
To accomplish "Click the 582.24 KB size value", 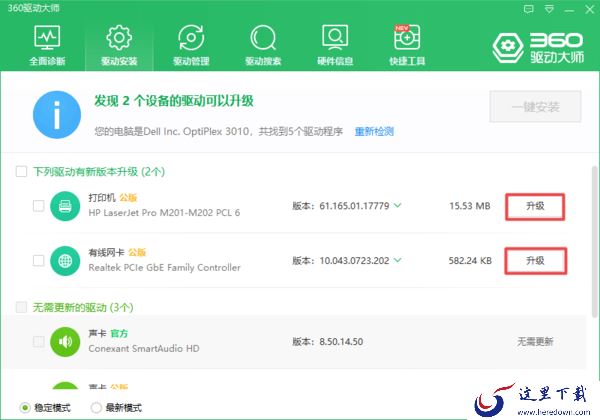I will [470, 260].
